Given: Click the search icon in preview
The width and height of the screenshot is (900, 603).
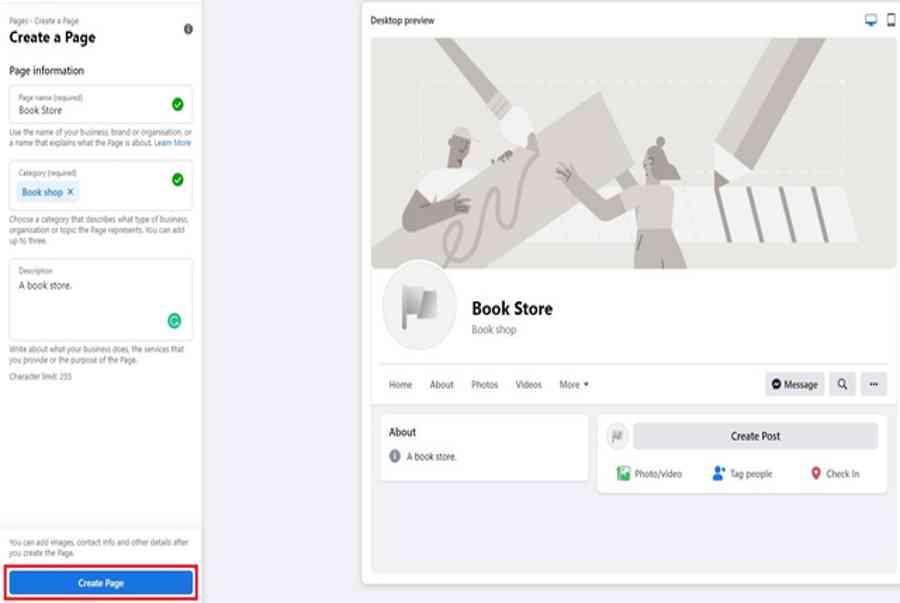Looking at the screenshot, I should pos(842,384).
